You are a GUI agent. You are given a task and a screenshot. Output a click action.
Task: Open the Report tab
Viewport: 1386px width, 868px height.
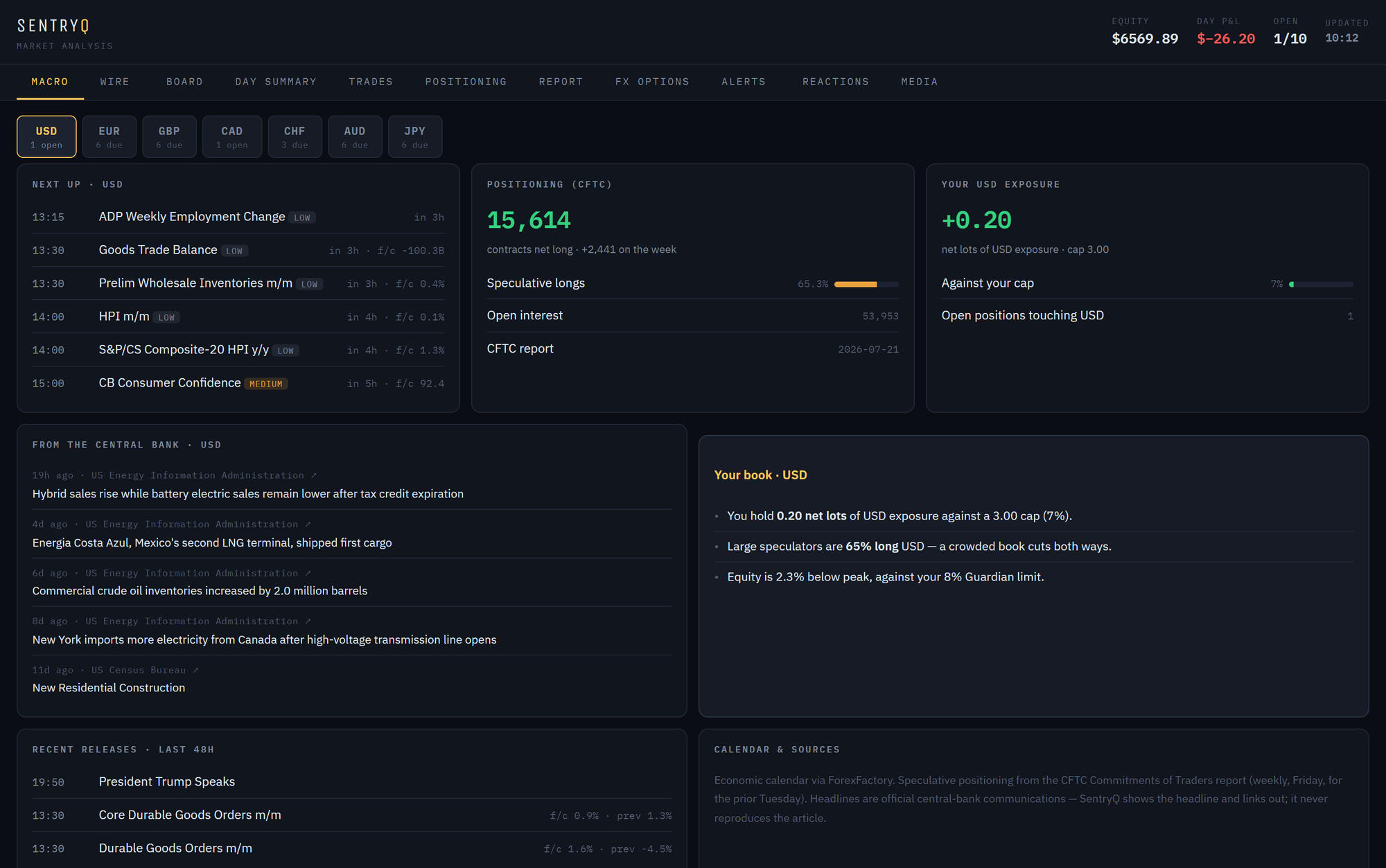(x=561, y=82)
